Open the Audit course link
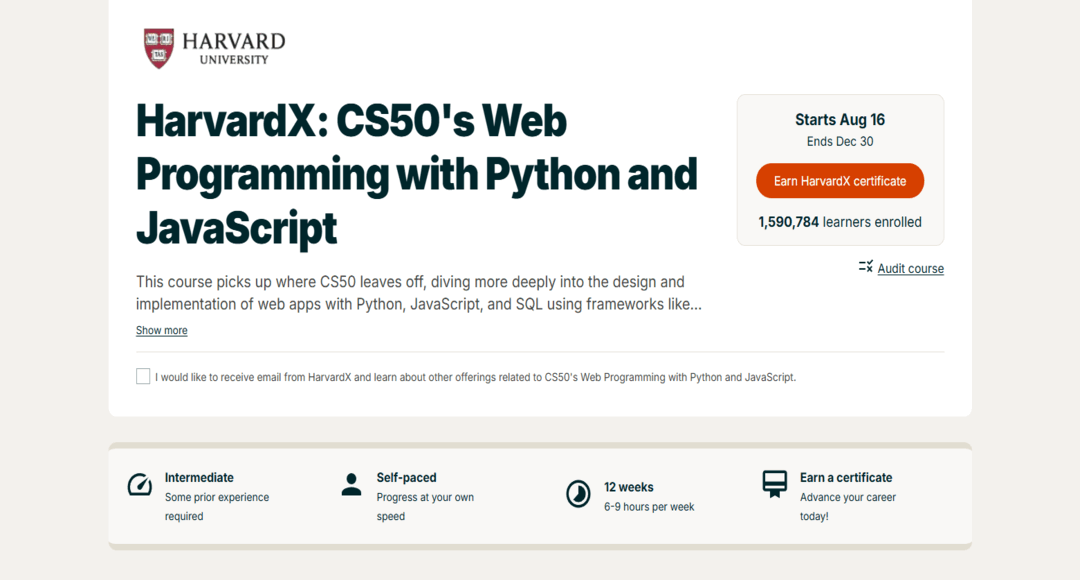 click(910, 269)
